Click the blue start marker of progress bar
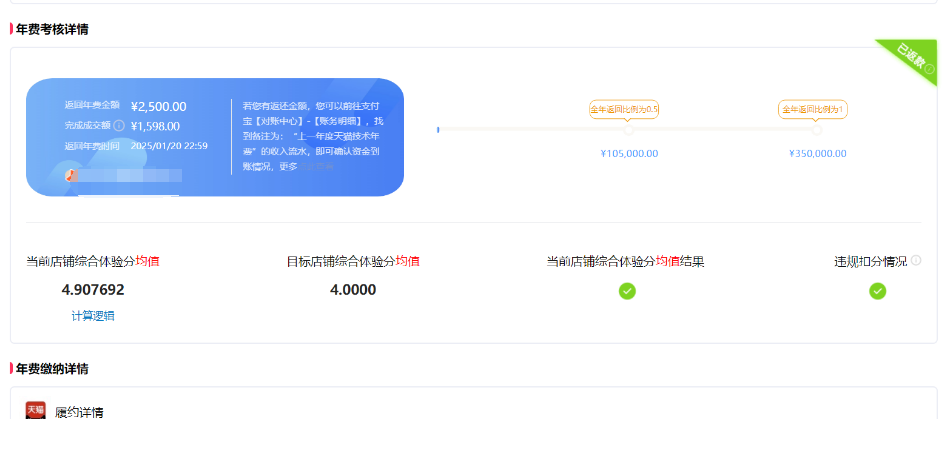The image size is (942, 457). point(438,130)
